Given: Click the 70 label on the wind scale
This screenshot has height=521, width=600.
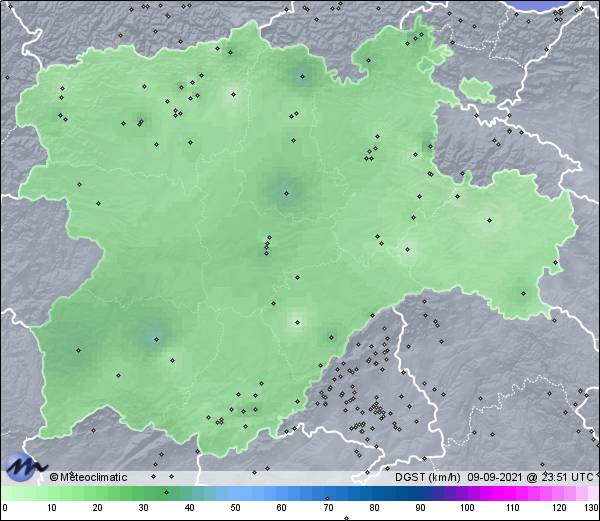Looking at the screenshot, I should coord(328,508).
